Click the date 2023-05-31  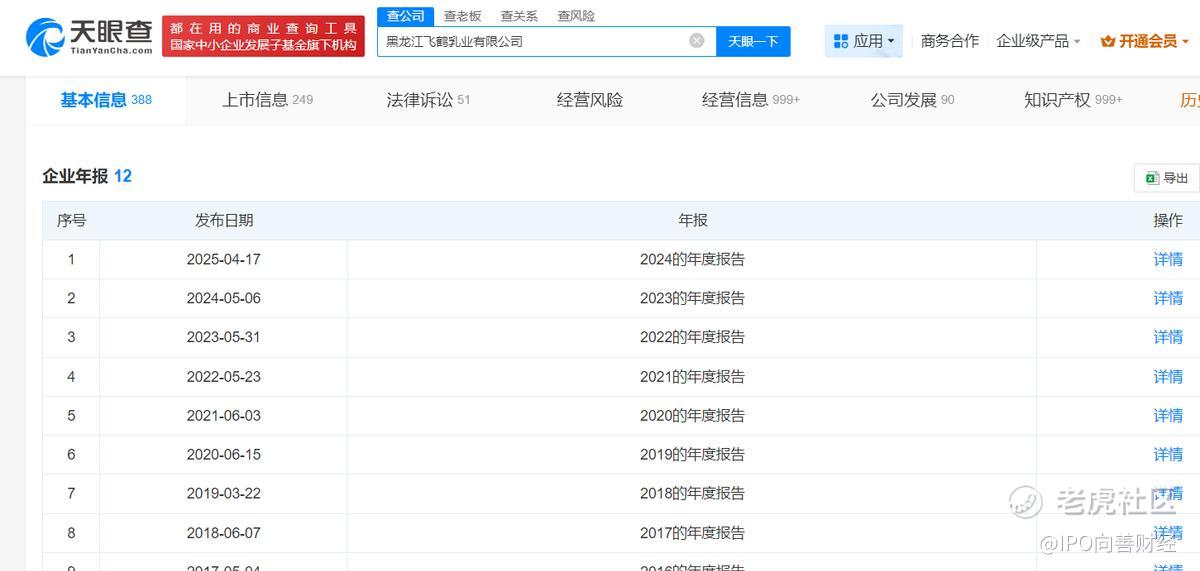point(223,337)
